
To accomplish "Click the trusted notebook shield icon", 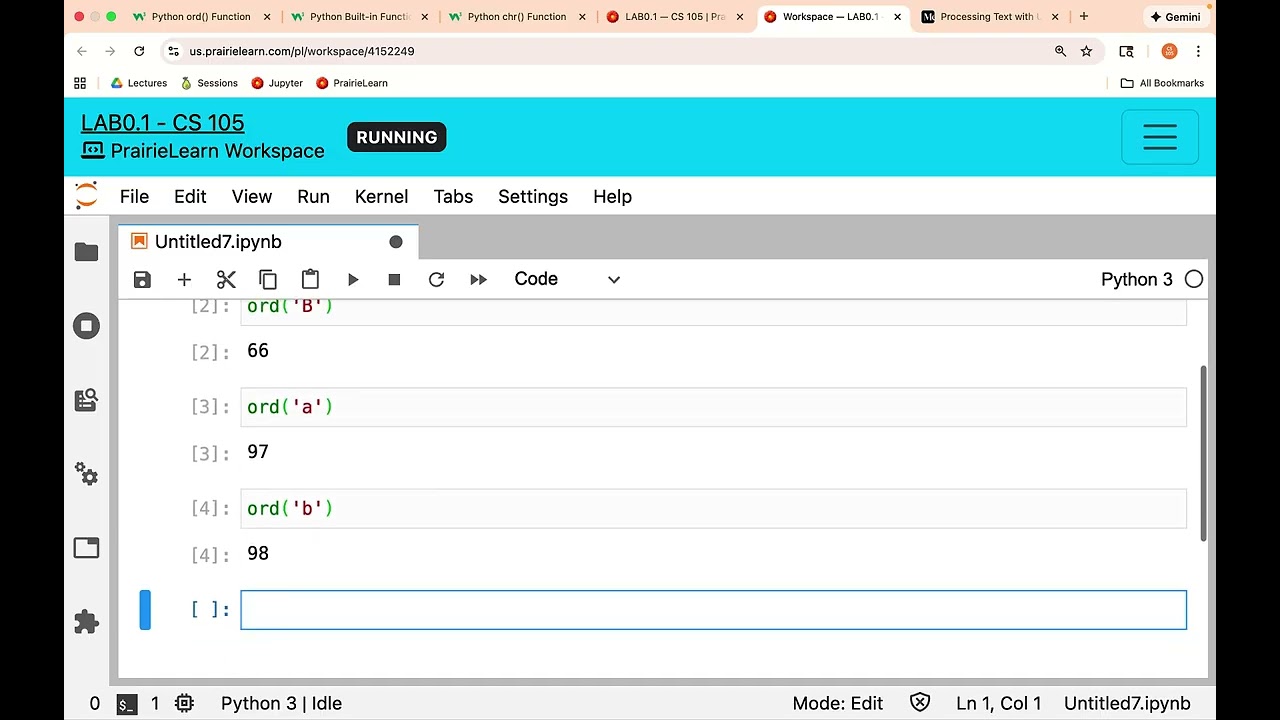I will pyautogui.click(x=920, y=703).
